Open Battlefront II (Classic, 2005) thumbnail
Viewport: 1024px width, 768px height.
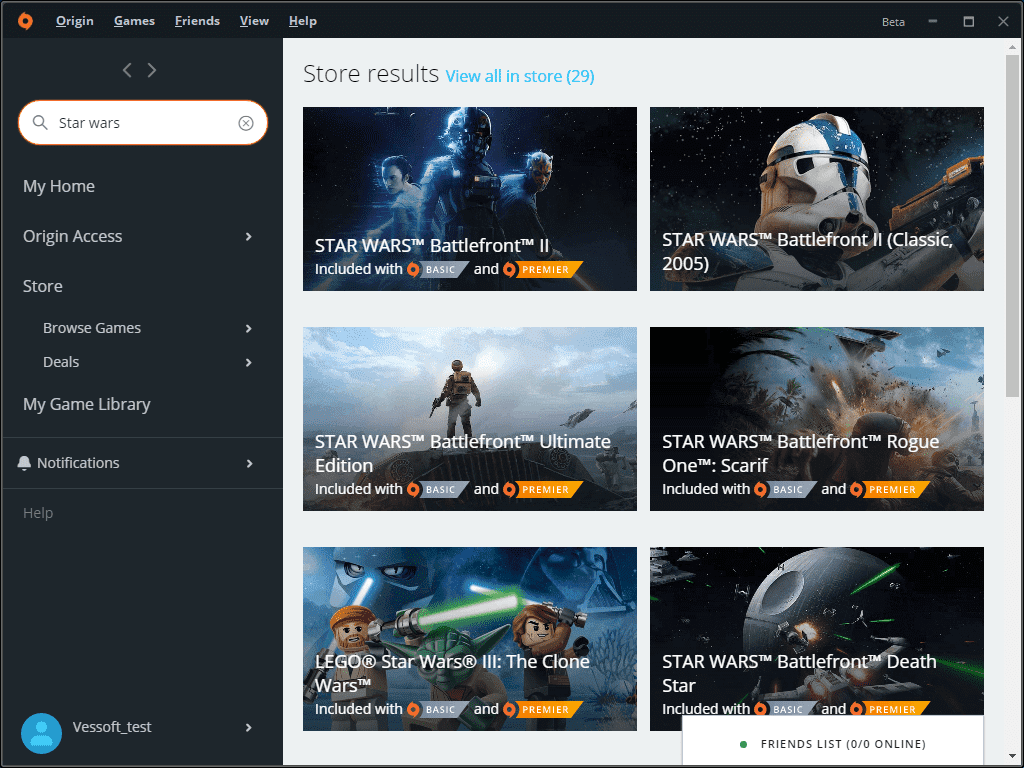pyautogui.click(x=816, y=199)
